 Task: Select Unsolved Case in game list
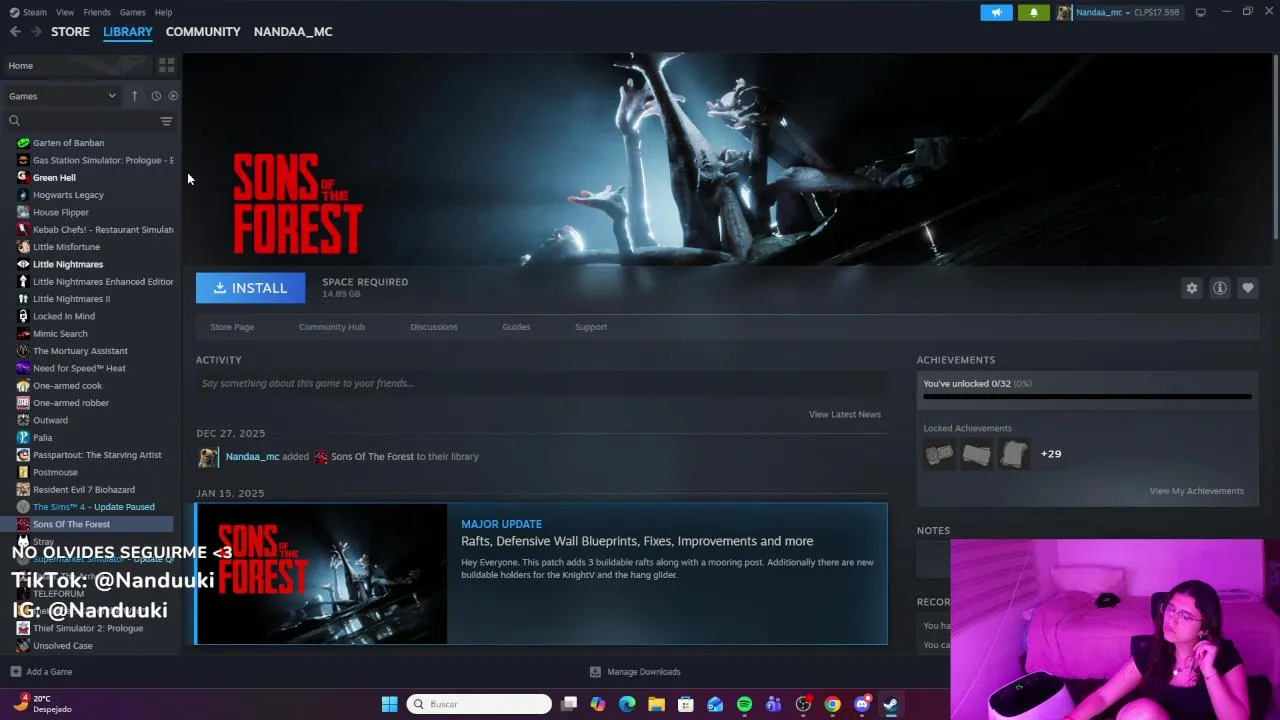[x=63, y=646]
